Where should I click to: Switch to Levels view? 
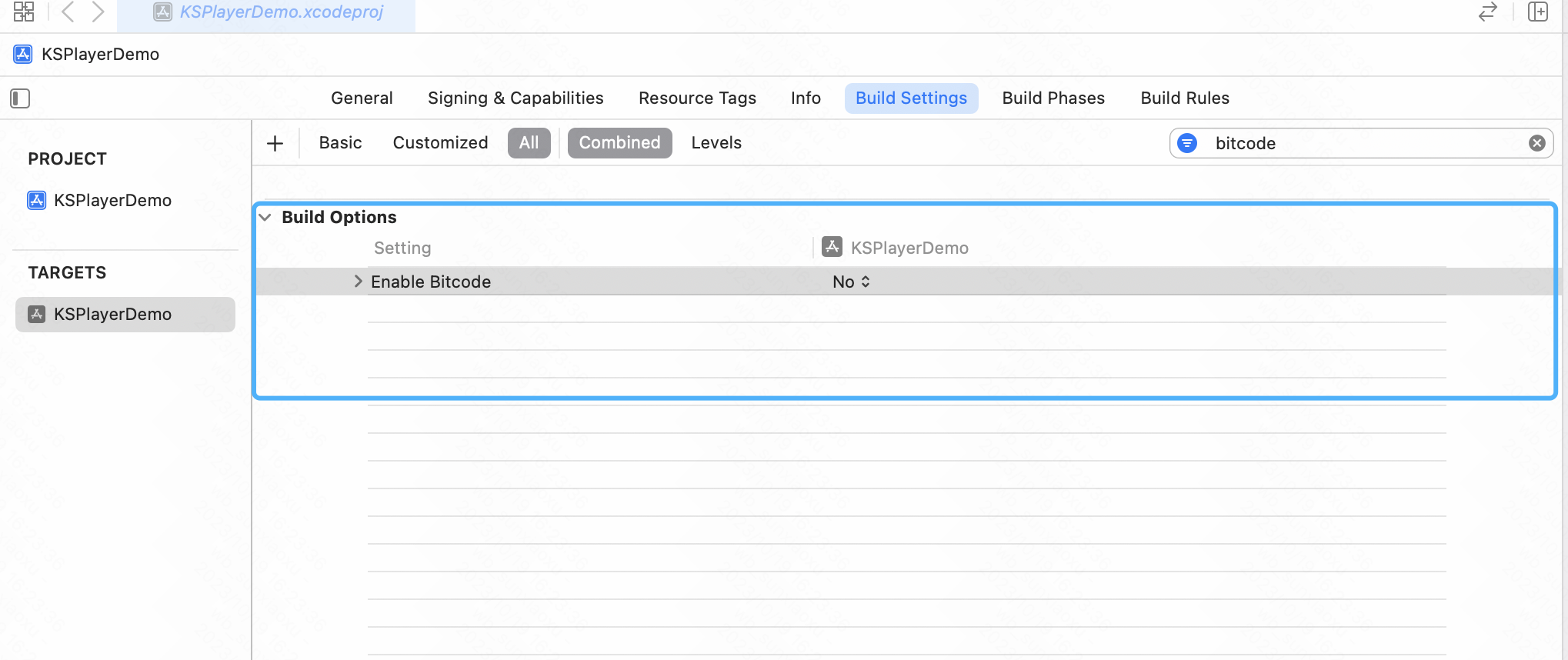[716, 143]
